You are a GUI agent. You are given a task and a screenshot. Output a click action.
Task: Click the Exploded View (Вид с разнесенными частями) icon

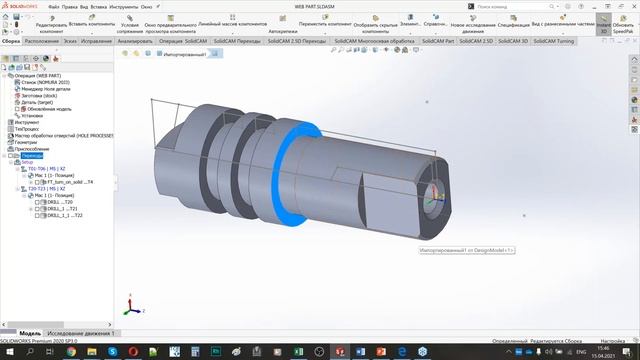click(563, 18)
